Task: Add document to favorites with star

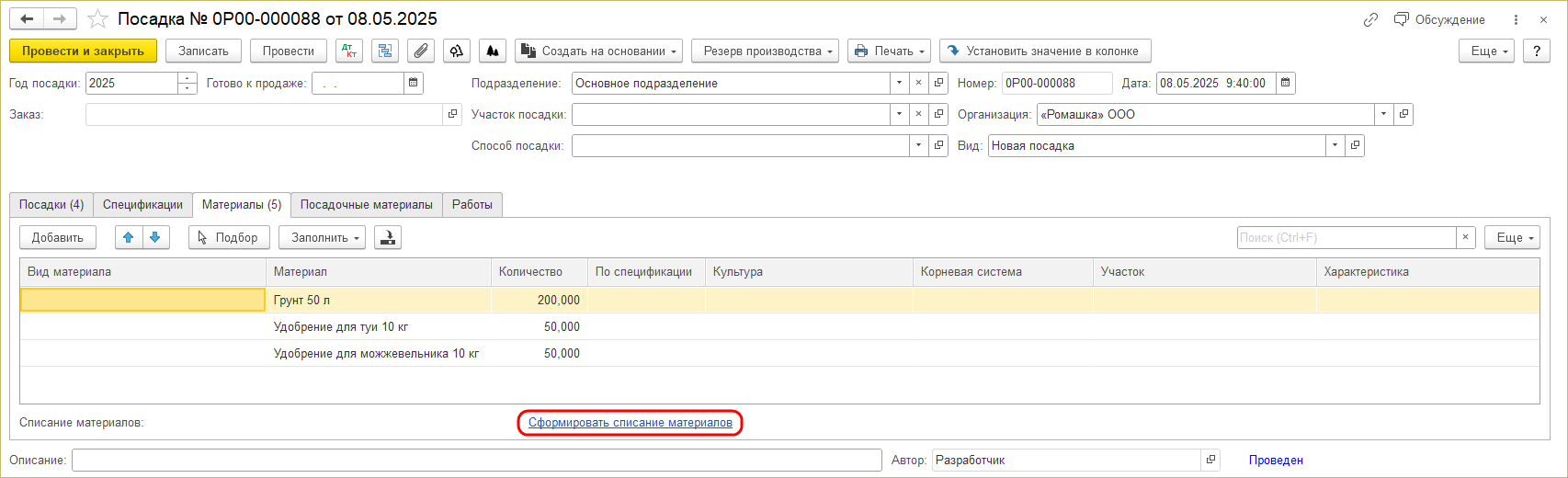Action: 97,19
